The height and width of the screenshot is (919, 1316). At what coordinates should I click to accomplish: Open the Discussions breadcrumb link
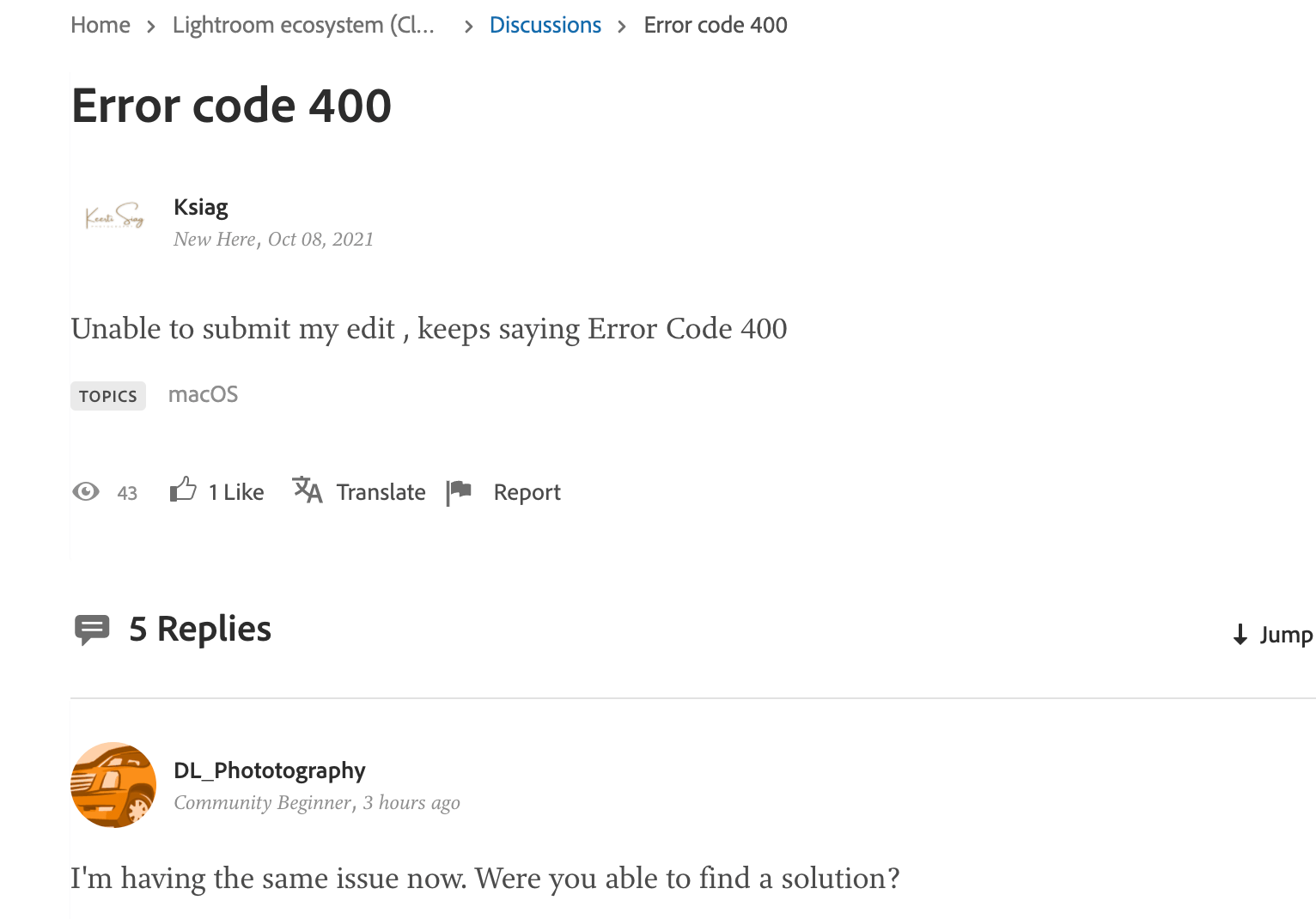[545, 25]
